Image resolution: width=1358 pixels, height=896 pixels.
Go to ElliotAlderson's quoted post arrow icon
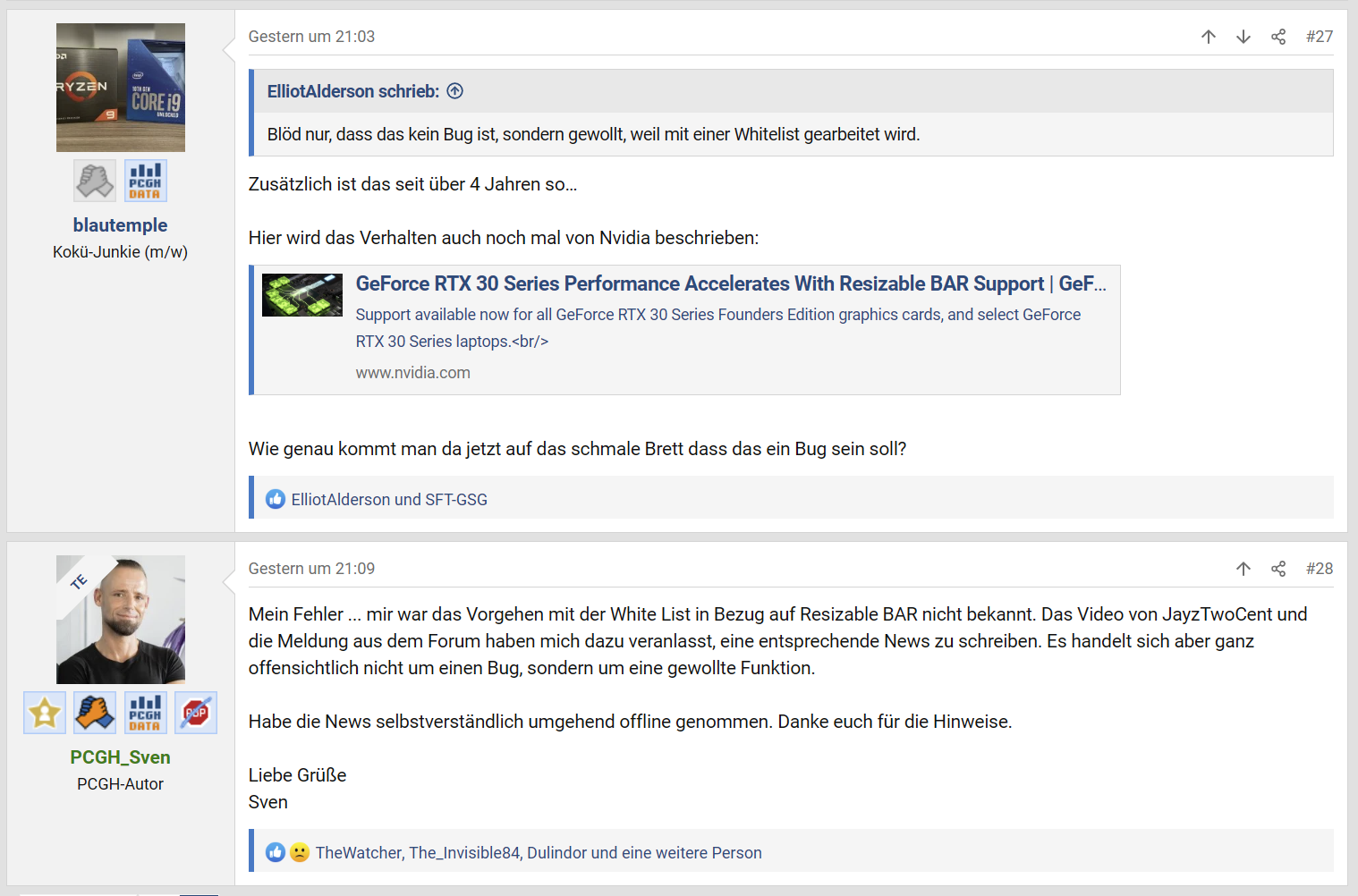point(455,91)
